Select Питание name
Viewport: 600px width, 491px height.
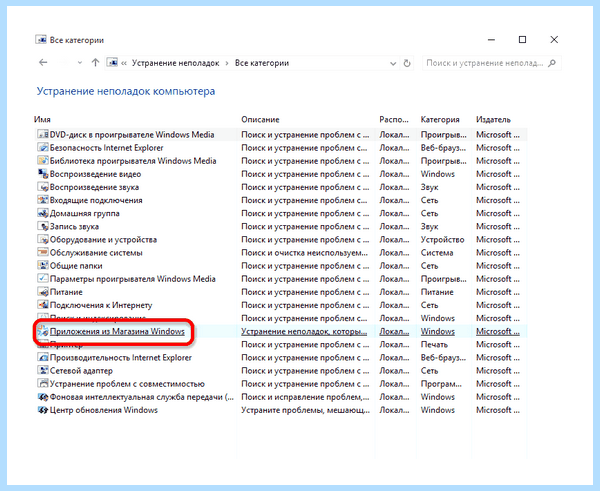[x=66, y=292]
